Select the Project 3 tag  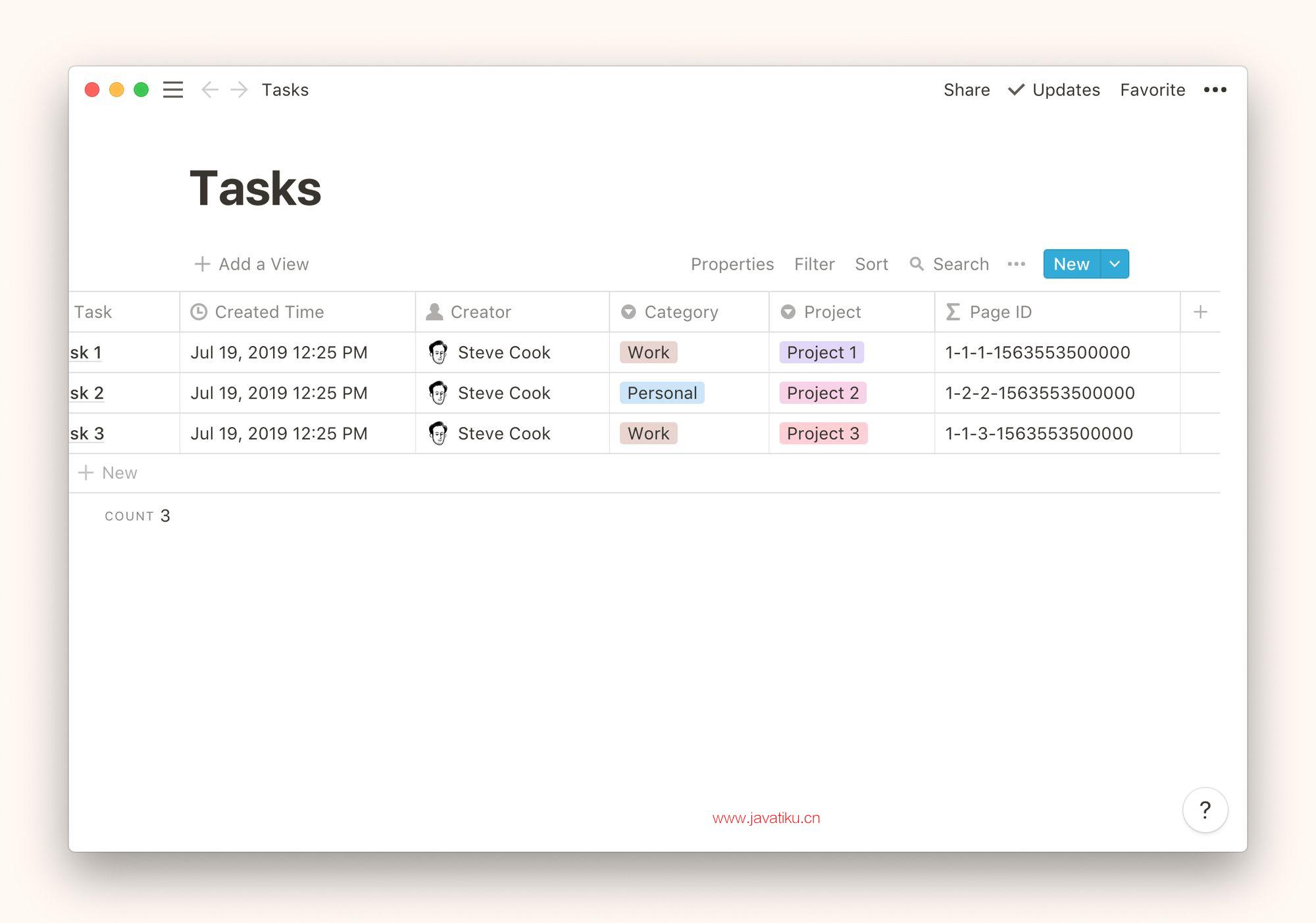pyautogui.click(x=823, y=434)
